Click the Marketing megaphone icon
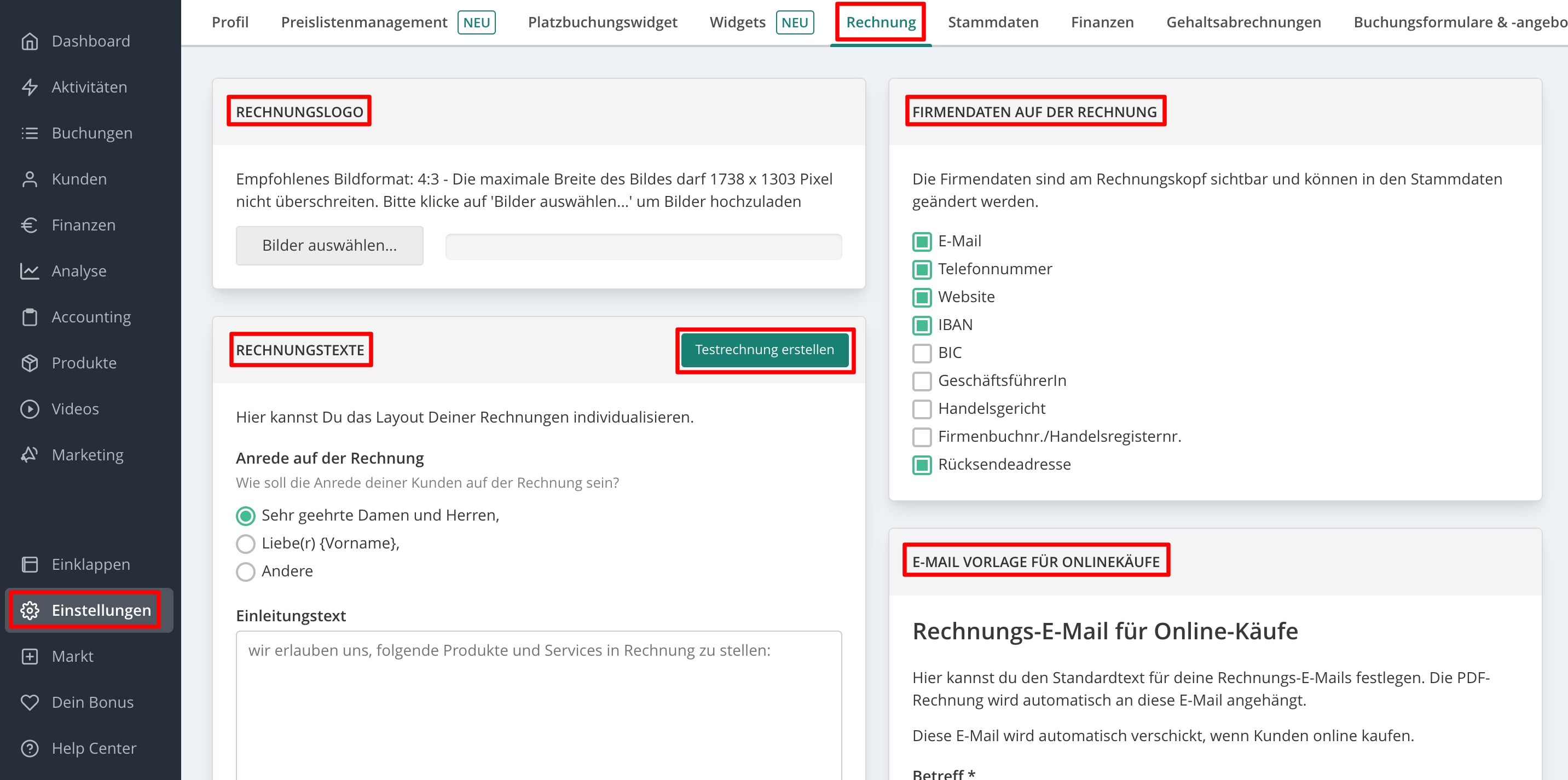 tap(29, 455)
